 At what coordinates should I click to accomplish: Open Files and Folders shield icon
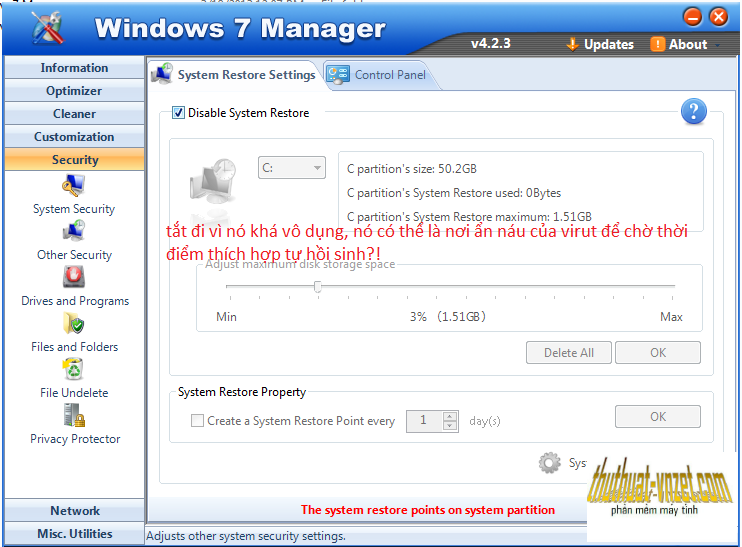73,323
